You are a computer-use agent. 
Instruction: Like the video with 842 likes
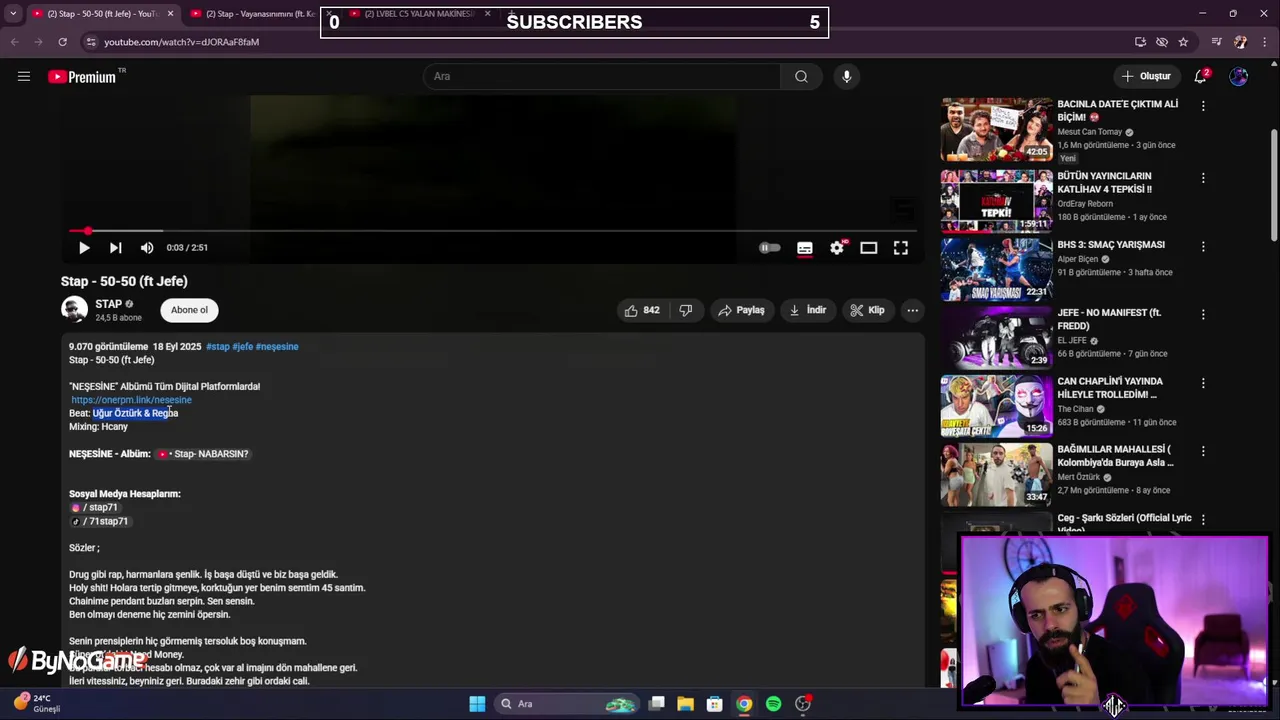tap(642, 310)
